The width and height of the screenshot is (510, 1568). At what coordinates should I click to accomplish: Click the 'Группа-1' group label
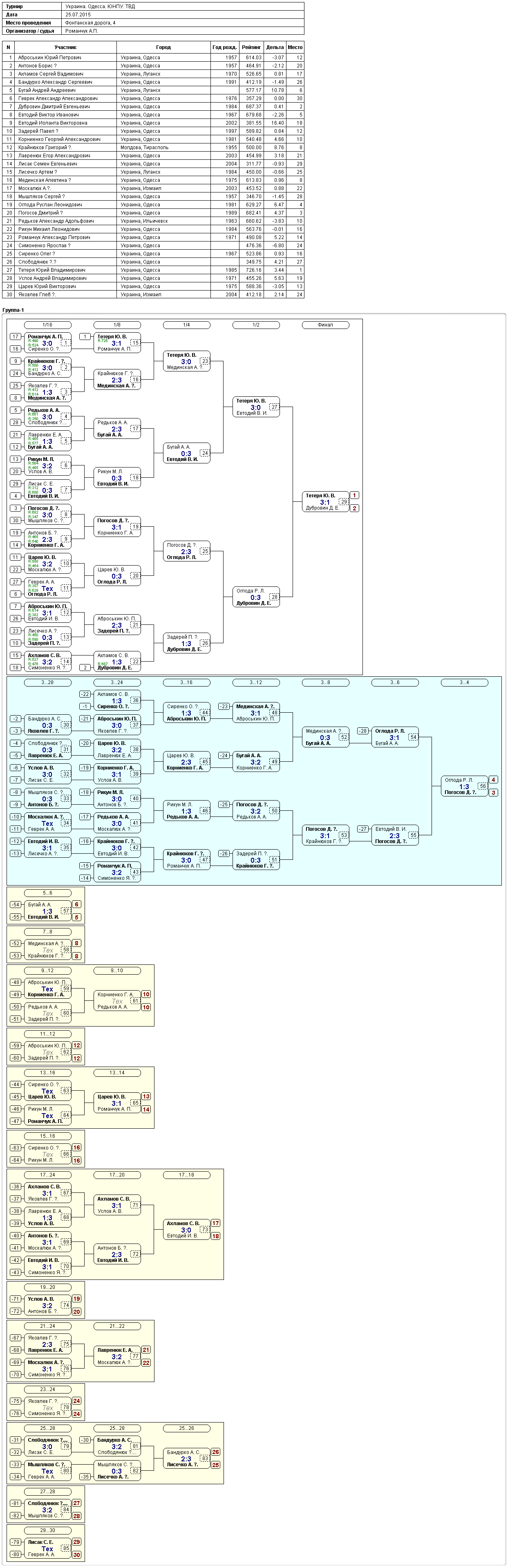click(13, 310)
